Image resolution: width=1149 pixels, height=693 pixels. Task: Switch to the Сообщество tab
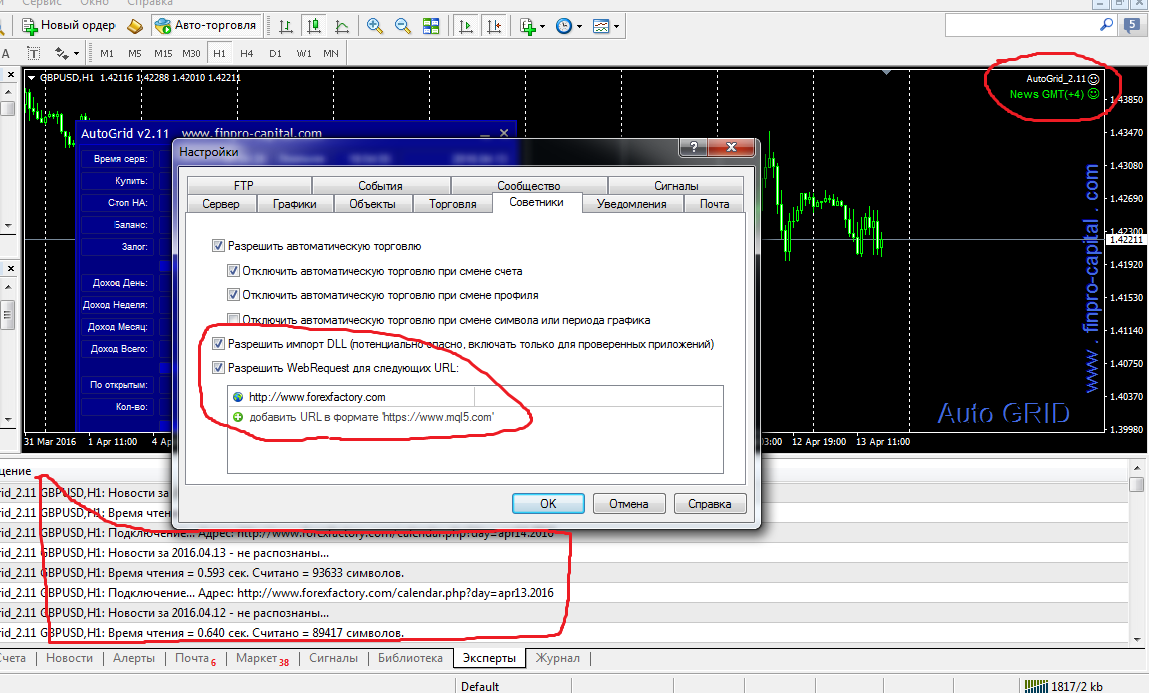tap(528, 185)
